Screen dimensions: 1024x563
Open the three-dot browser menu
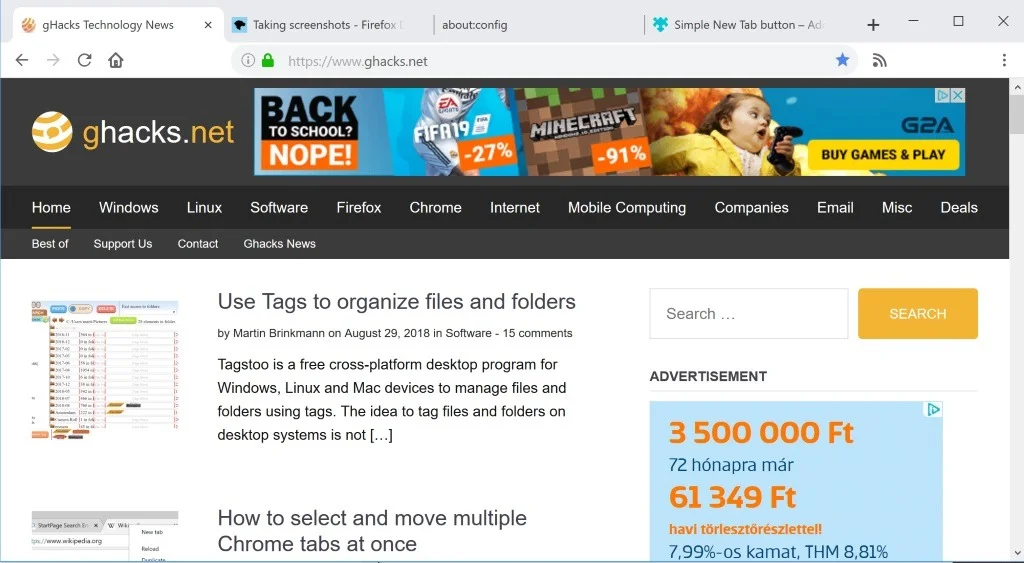click(1004, 60)
